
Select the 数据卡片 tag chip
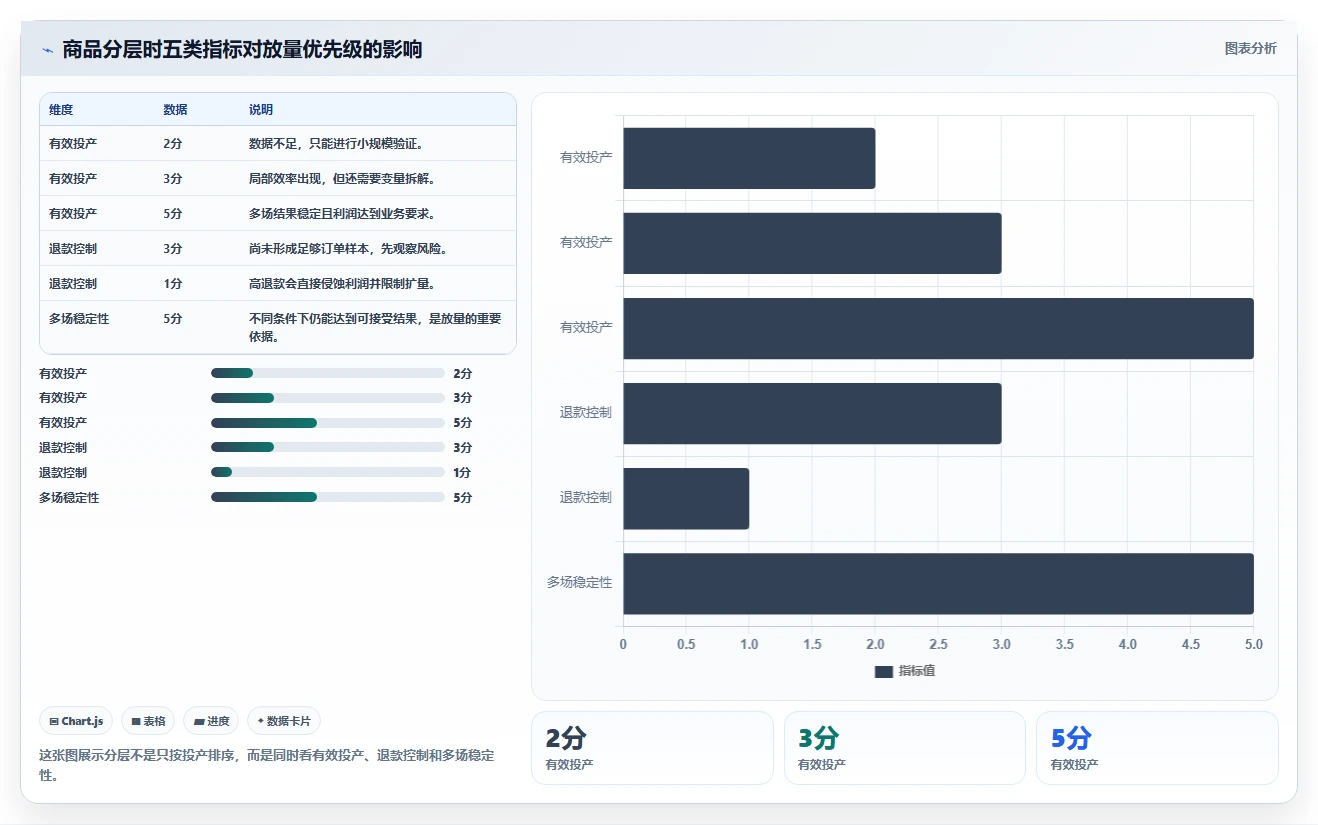[x=284, y=721]
